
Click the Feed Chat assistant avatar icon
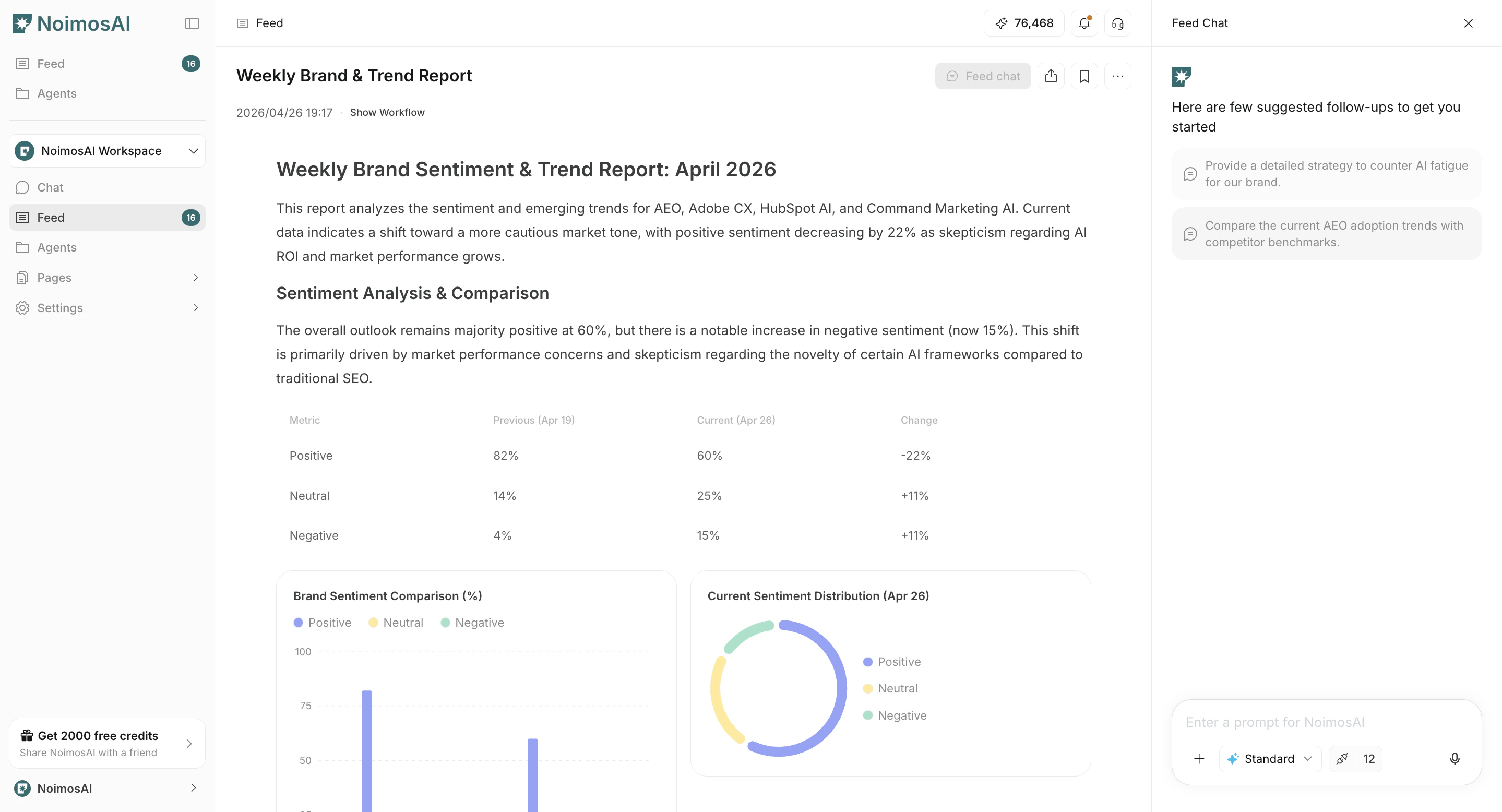point(1182,76)
